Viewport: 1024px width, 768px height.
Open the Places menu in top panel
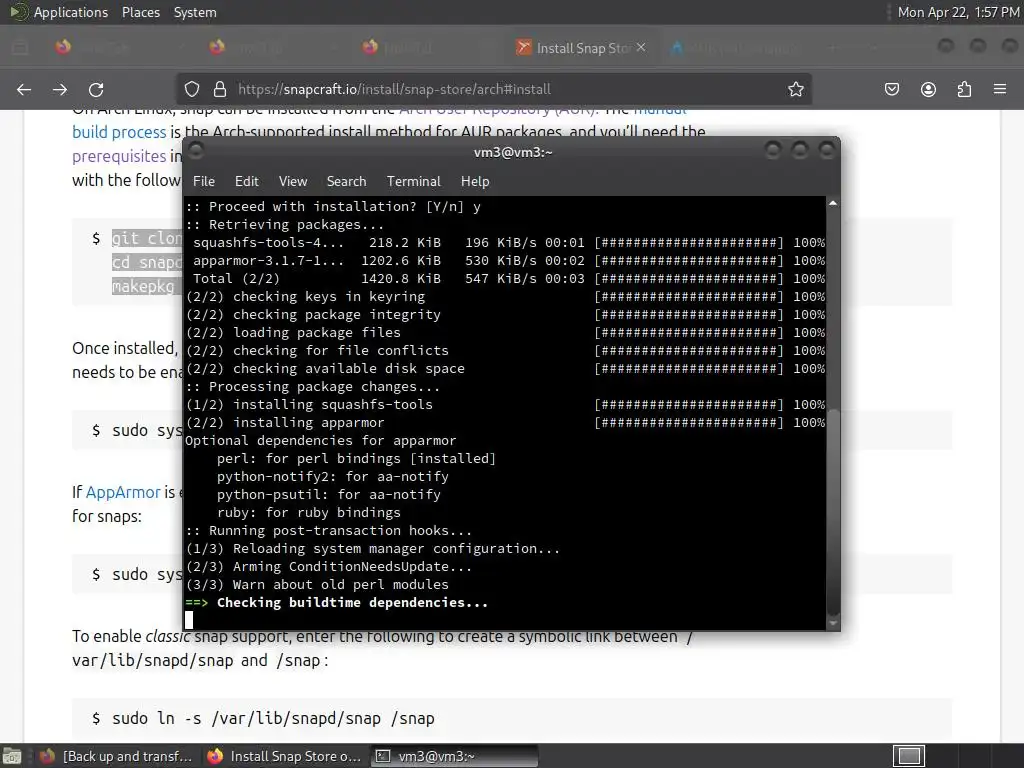tap(140, 12)
